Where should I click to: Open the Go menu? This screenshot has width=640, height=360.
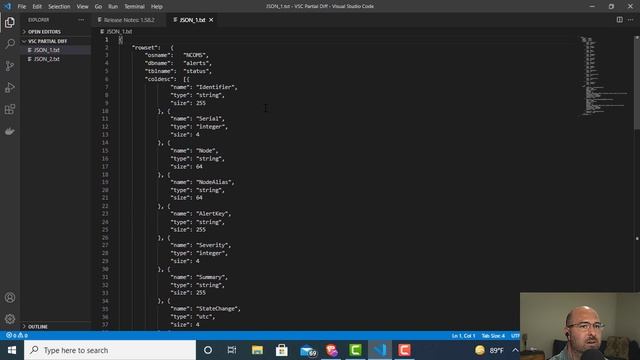tap(98, 7)
